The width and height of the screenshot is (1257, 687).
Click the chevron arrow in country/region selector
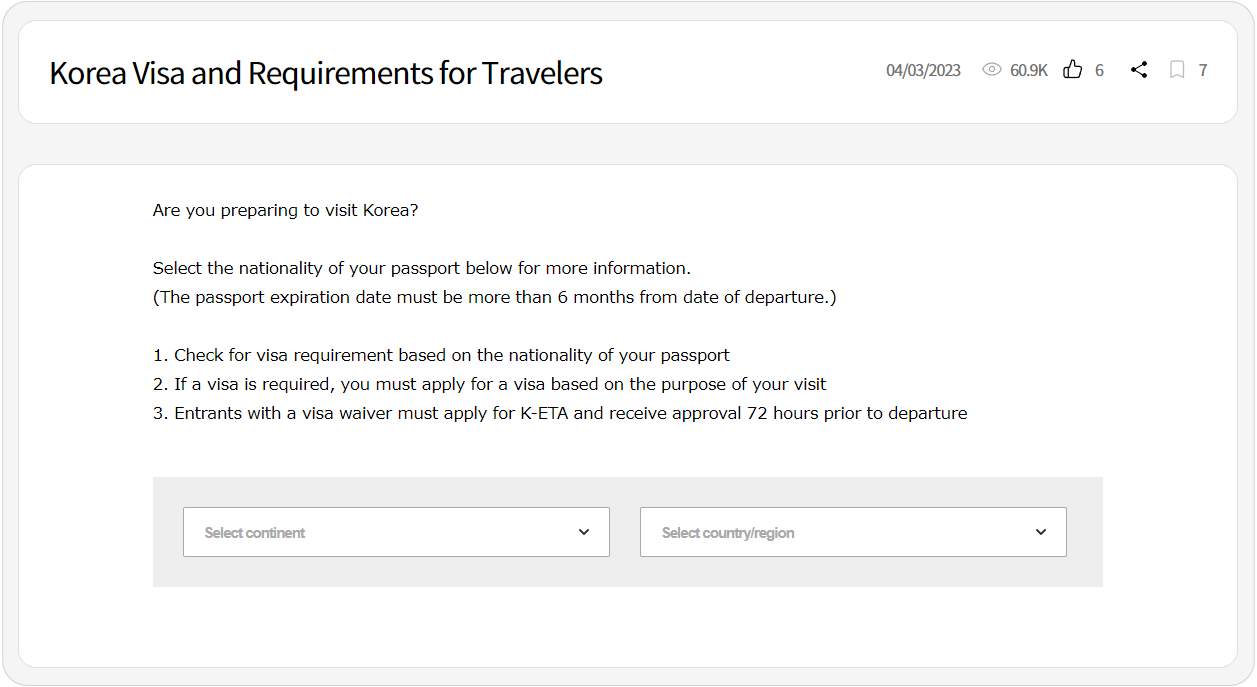pyautogui.click(x=1041, y=532)
